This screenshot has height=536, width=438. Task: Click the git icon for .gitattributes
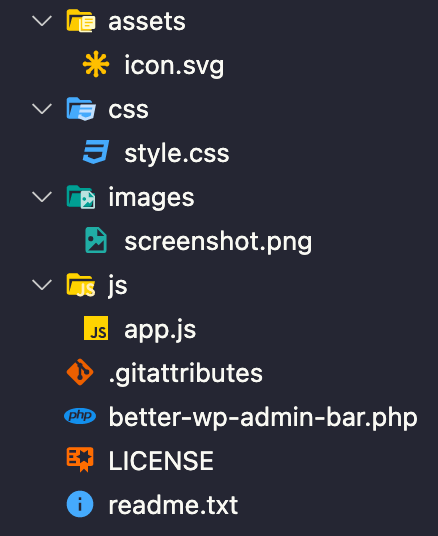click(80, 372)
